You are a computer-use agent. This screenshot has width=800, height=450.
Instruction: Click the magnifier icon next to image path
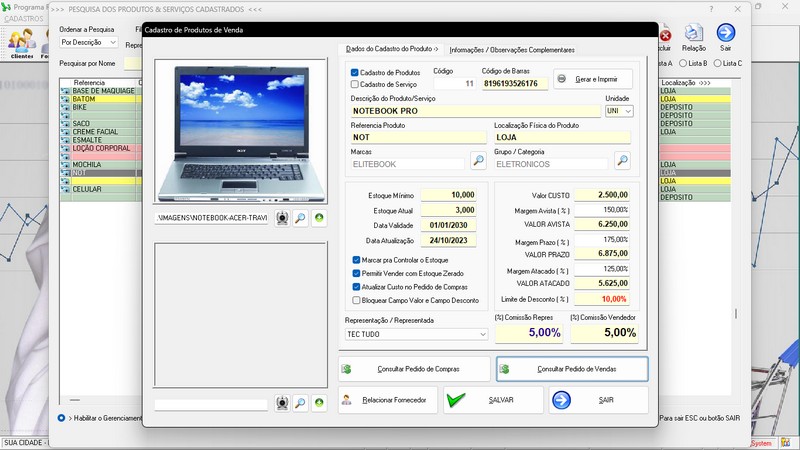click(x=300, y=218)
